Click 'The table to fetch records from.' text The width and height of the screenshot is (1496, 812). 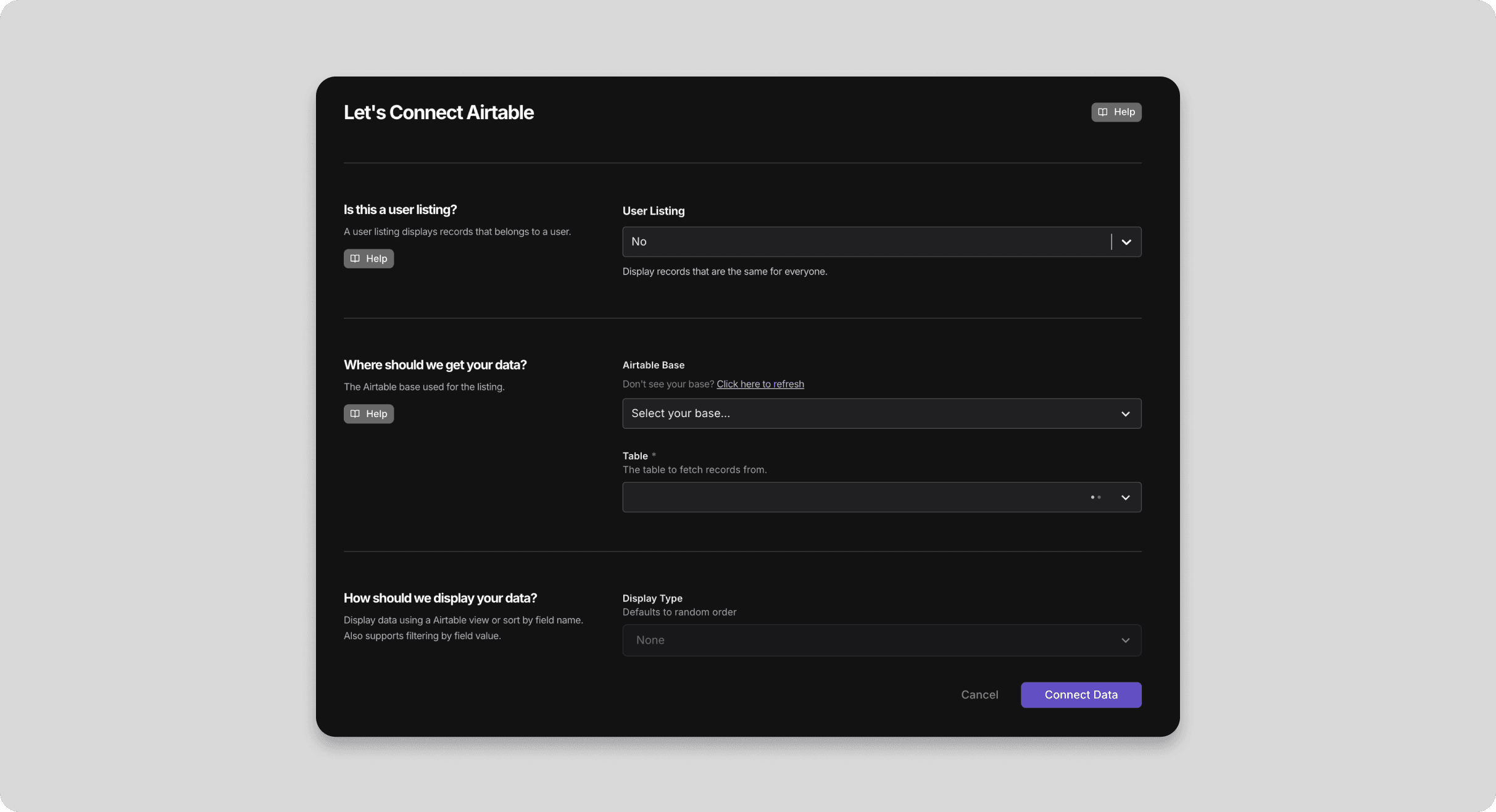pos(694,470)
